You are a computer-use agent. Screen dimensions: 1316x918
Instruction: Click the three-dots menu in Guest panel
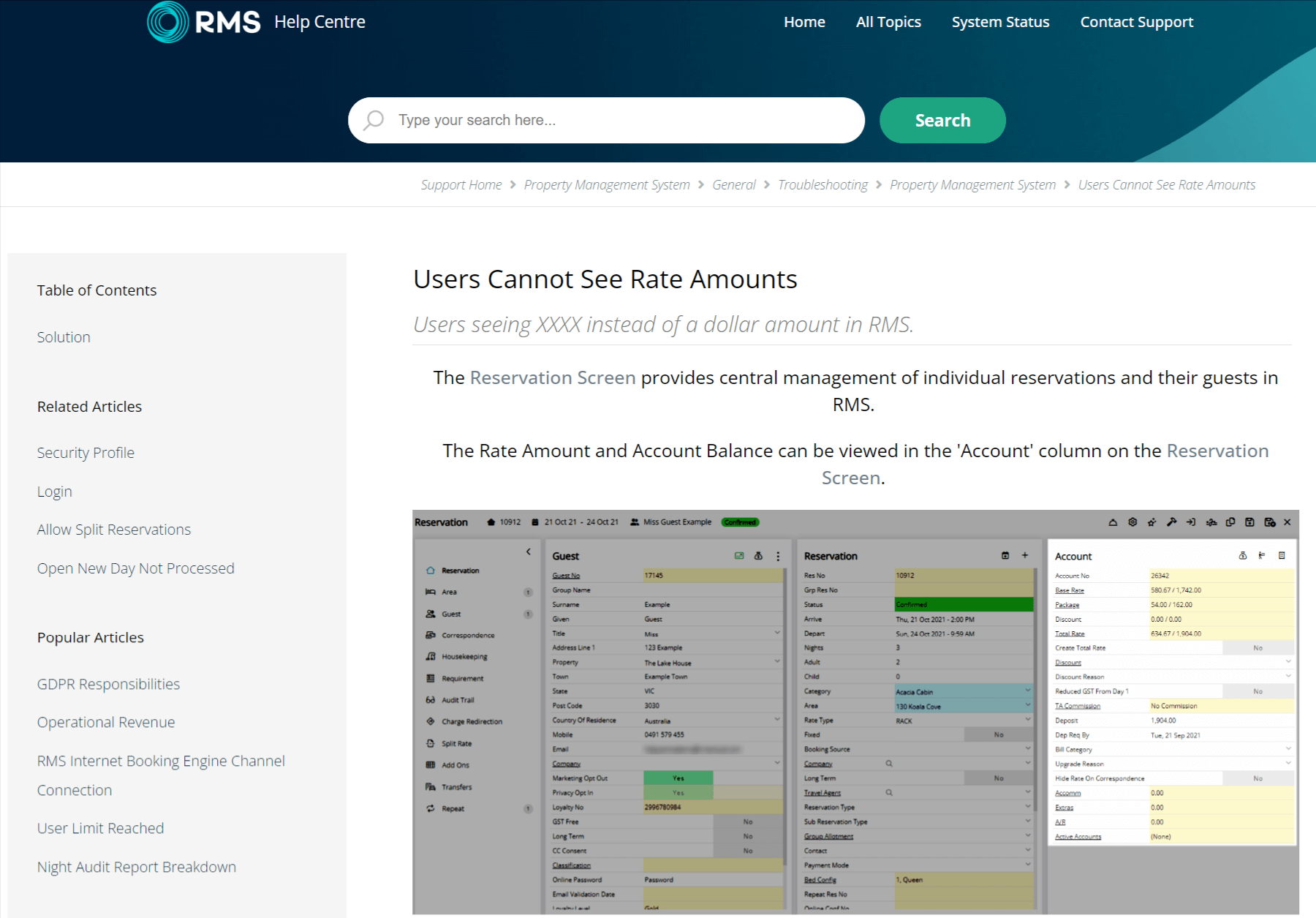point(778,556)
